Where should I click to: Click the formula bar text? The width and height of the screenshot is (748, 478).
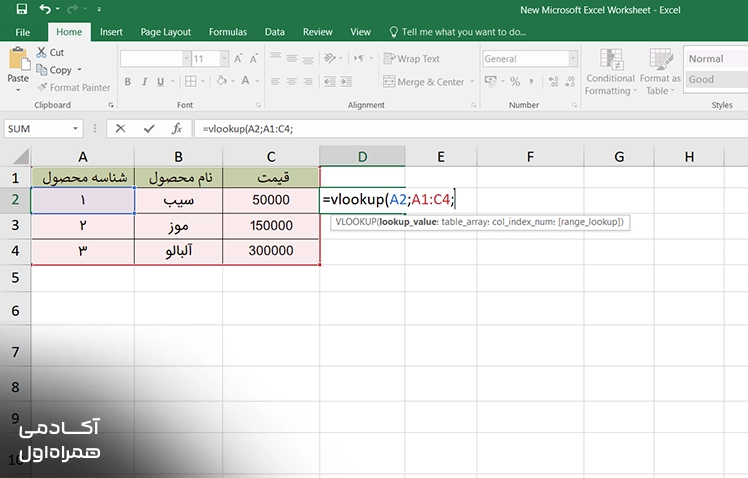(248, 129)
